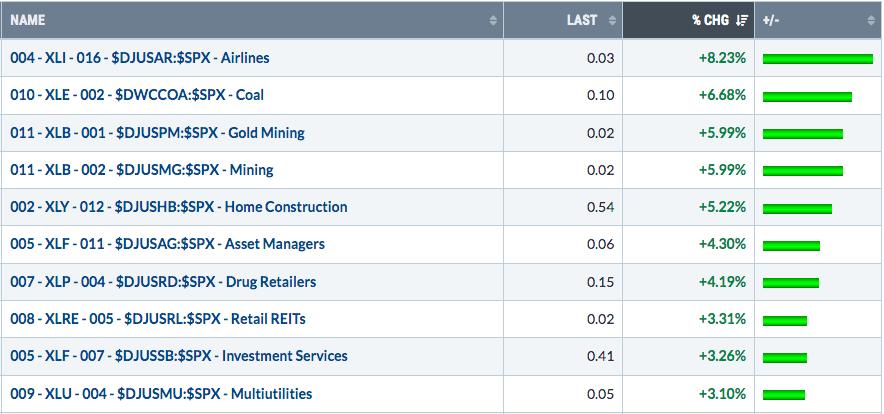Open the Mining $DJUSMG:$SPX entry

[x=142, y=170]
